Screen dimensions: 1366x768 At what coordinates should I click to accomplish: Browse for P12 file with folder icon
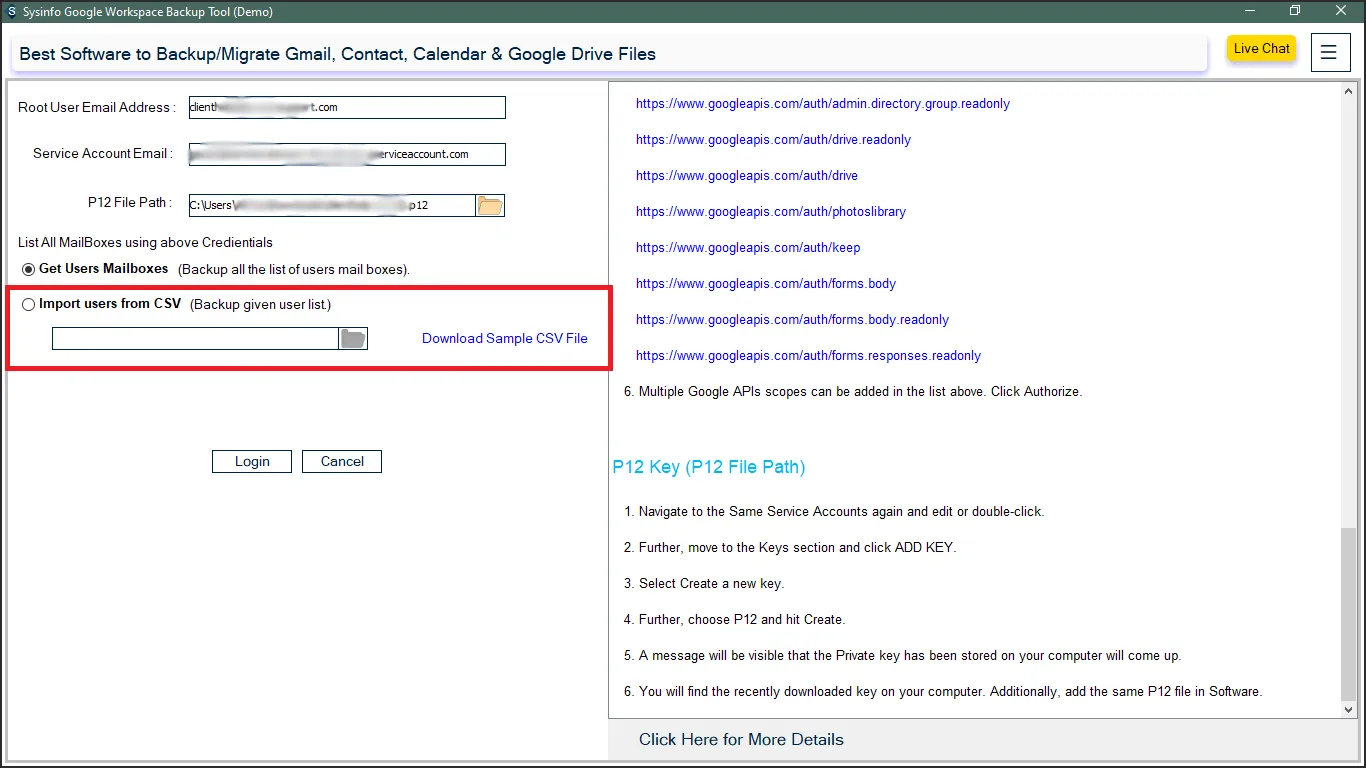pos(490,206)
